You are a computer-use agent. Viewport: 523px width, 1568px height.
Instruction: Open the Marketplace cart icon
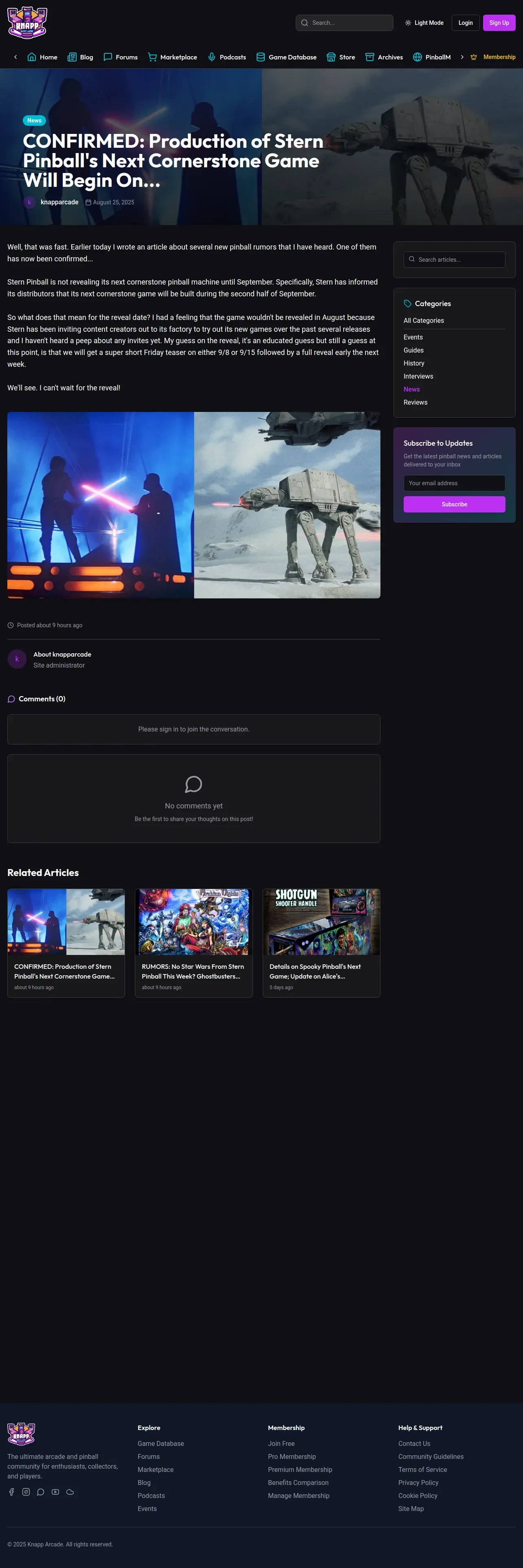tap(152, 57)
